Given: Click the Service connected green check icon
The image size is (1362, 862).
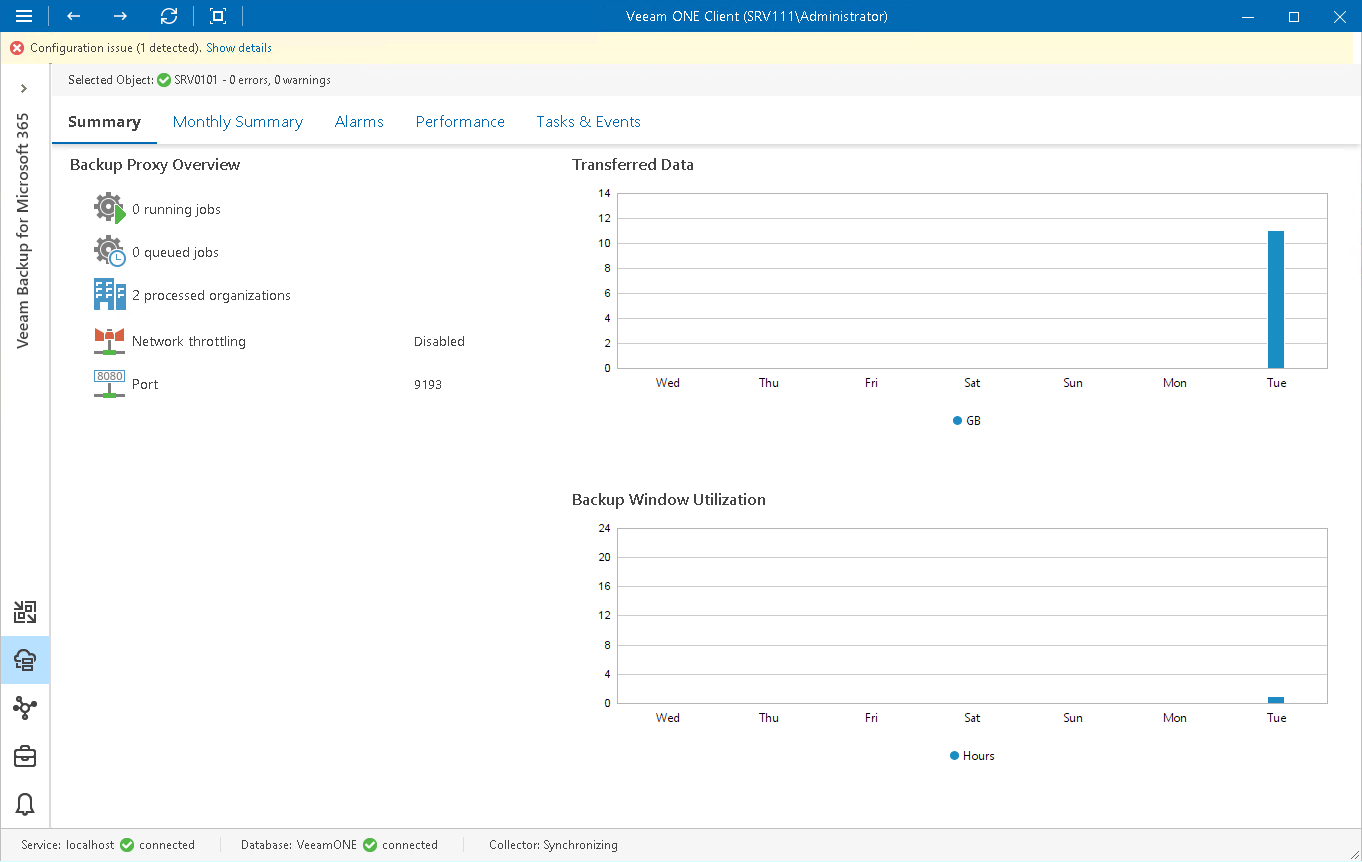Looking at the screenshot, I should (127, 845).
